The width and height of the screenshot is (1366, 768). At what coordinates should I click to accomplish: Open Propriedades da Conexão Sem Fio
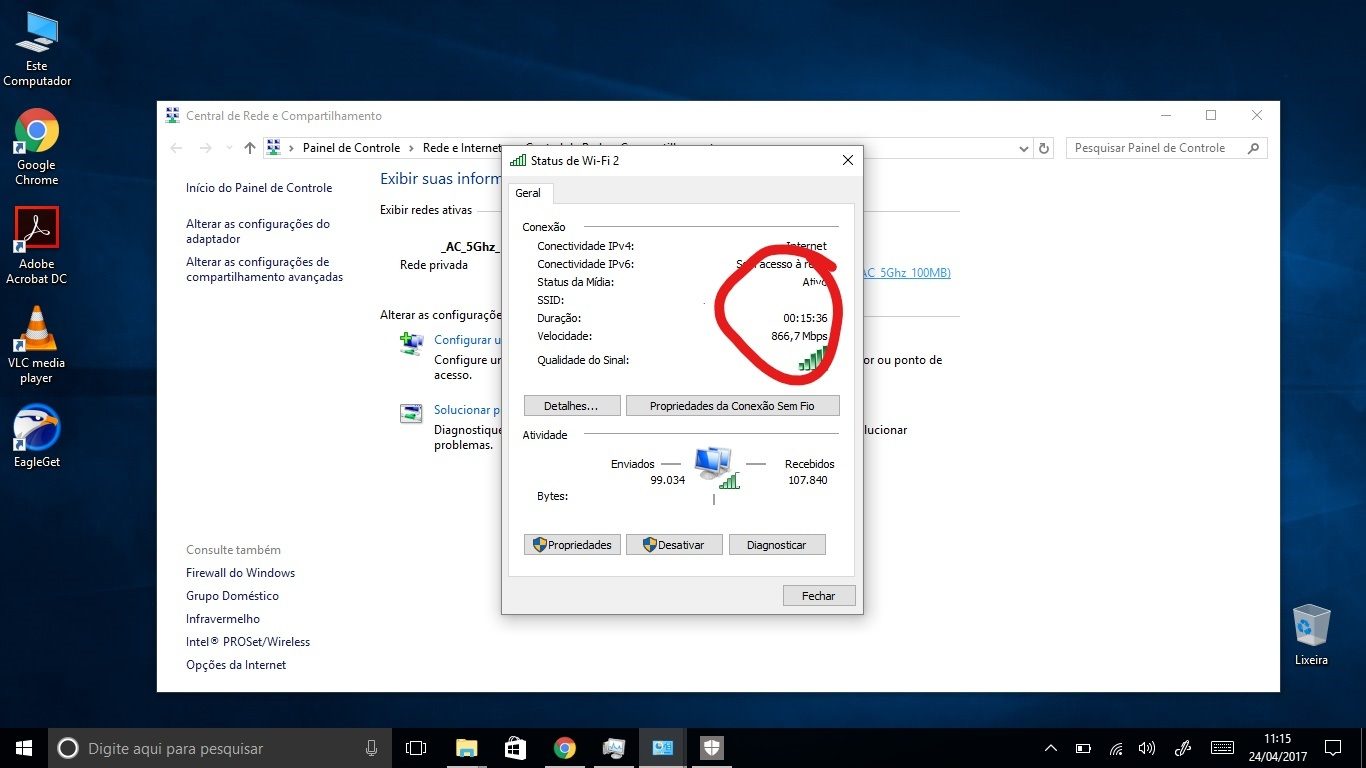[x=732, y=406]
